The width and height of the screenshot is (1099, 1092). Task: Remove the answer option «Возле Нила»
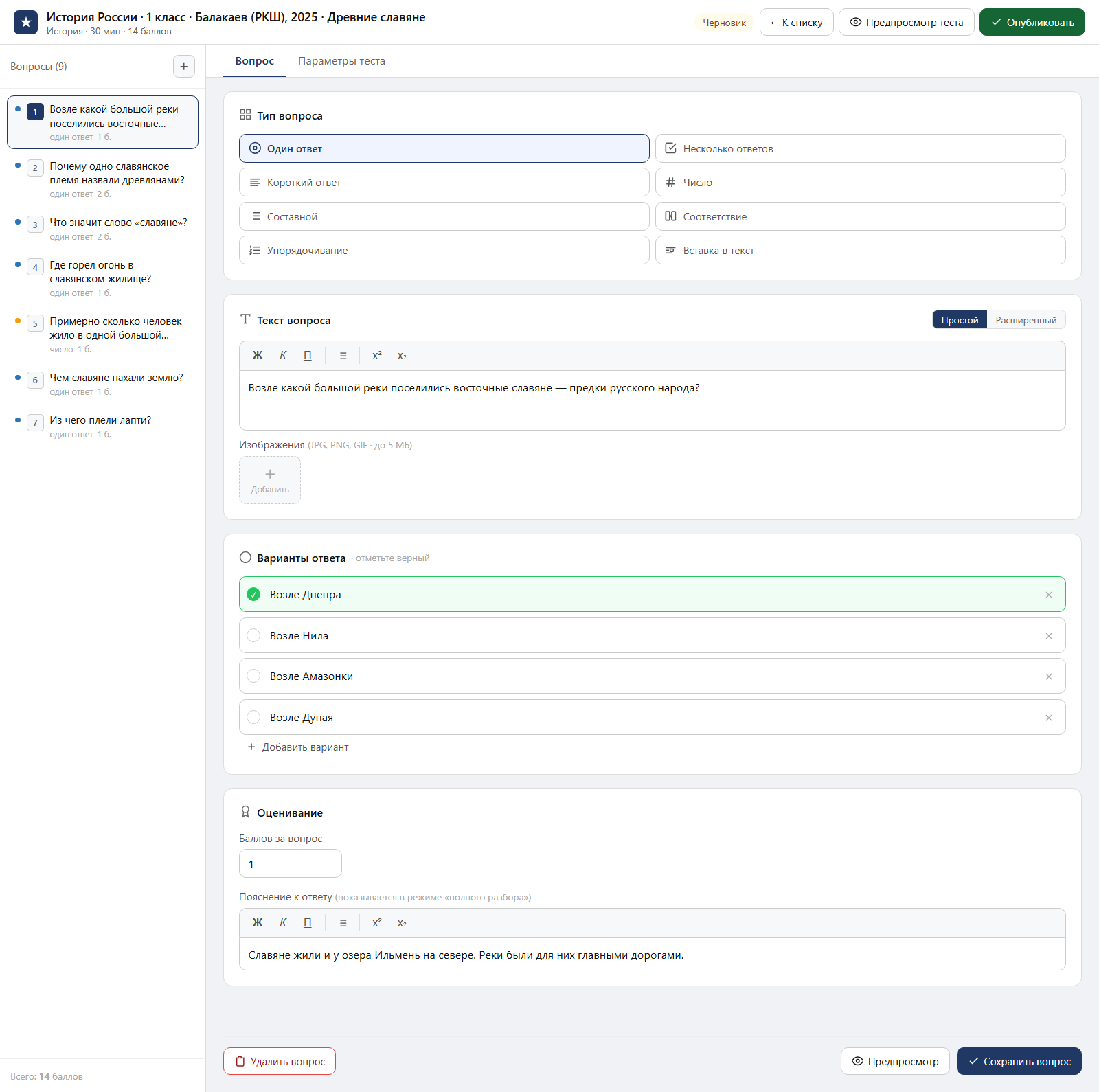coord(1049,636)
